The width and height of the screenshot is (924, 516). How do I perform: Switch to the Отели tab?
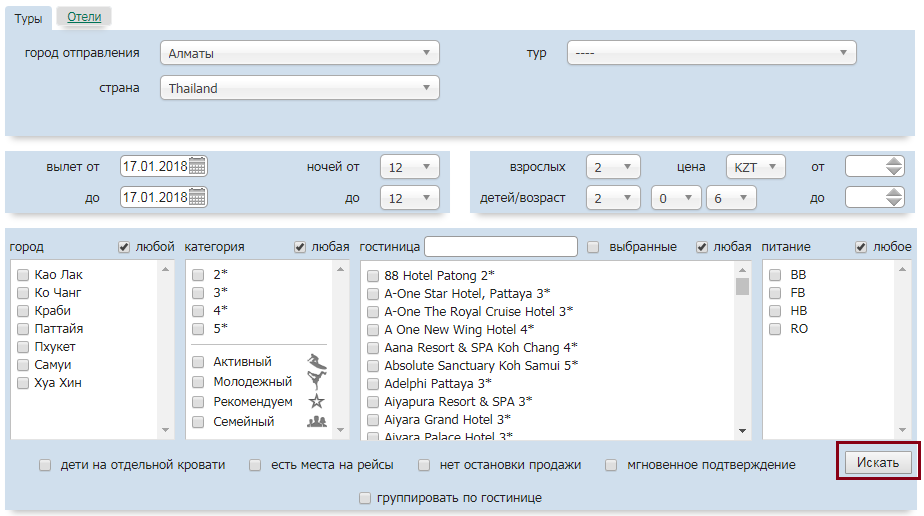tap(84, 16)
